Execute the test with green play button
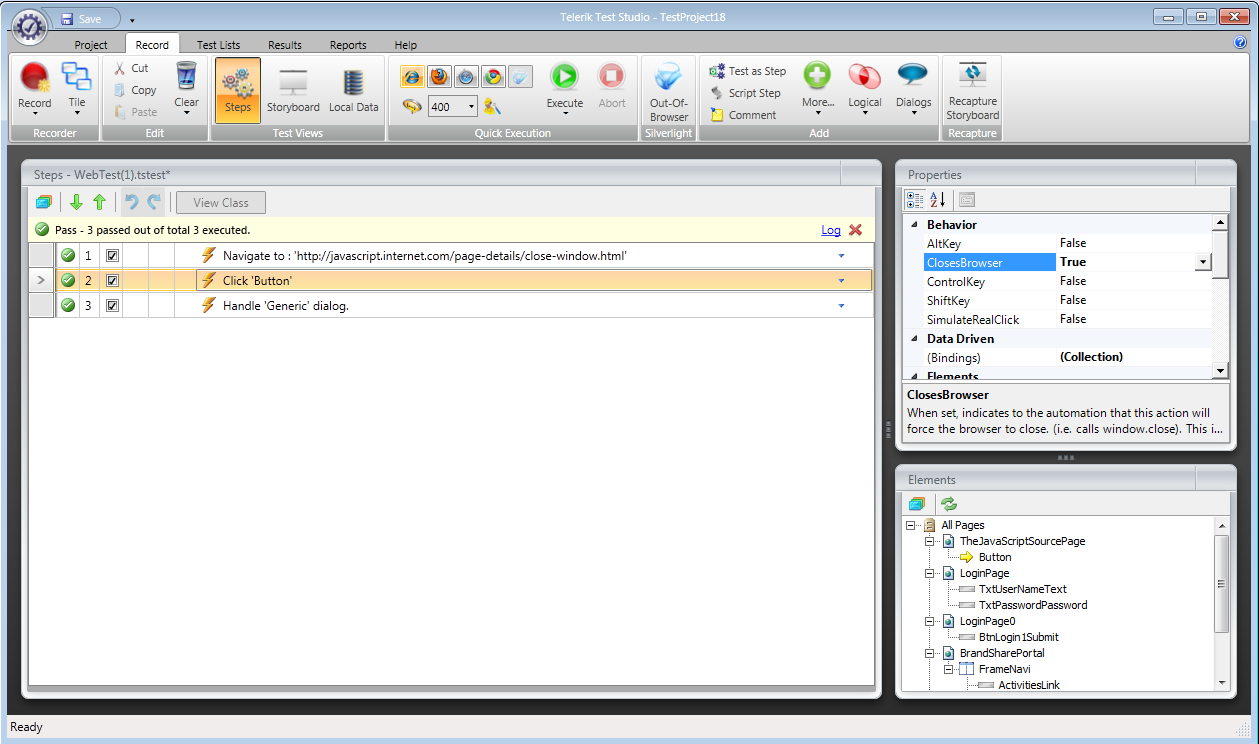This screenshot has width=1259, height=744. [x=565, y=77]
